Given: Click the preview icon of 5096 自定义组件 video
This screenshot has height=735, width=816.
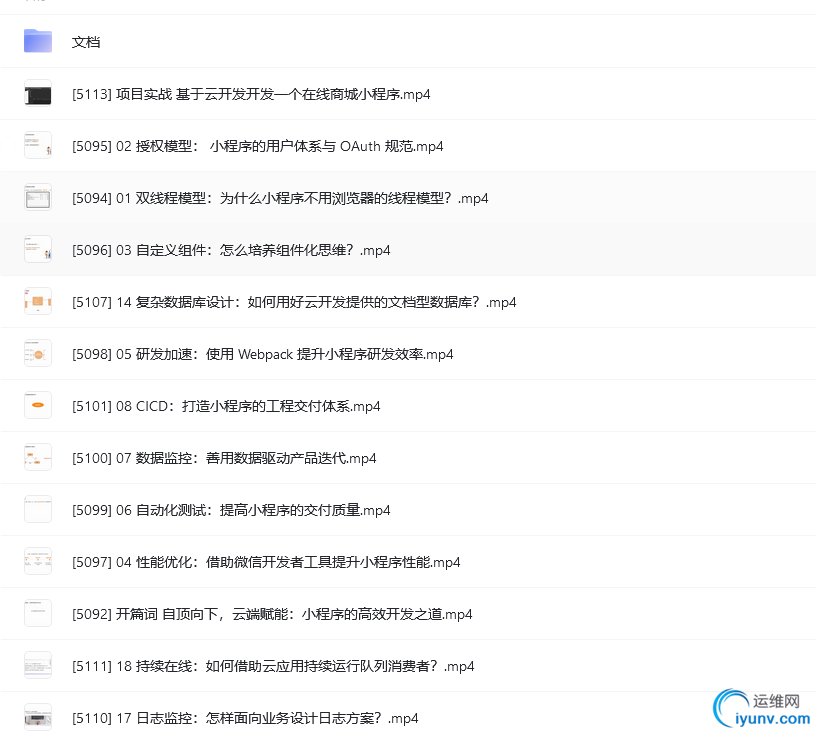Looking at the screenshot, I should (x=37, y=249).
